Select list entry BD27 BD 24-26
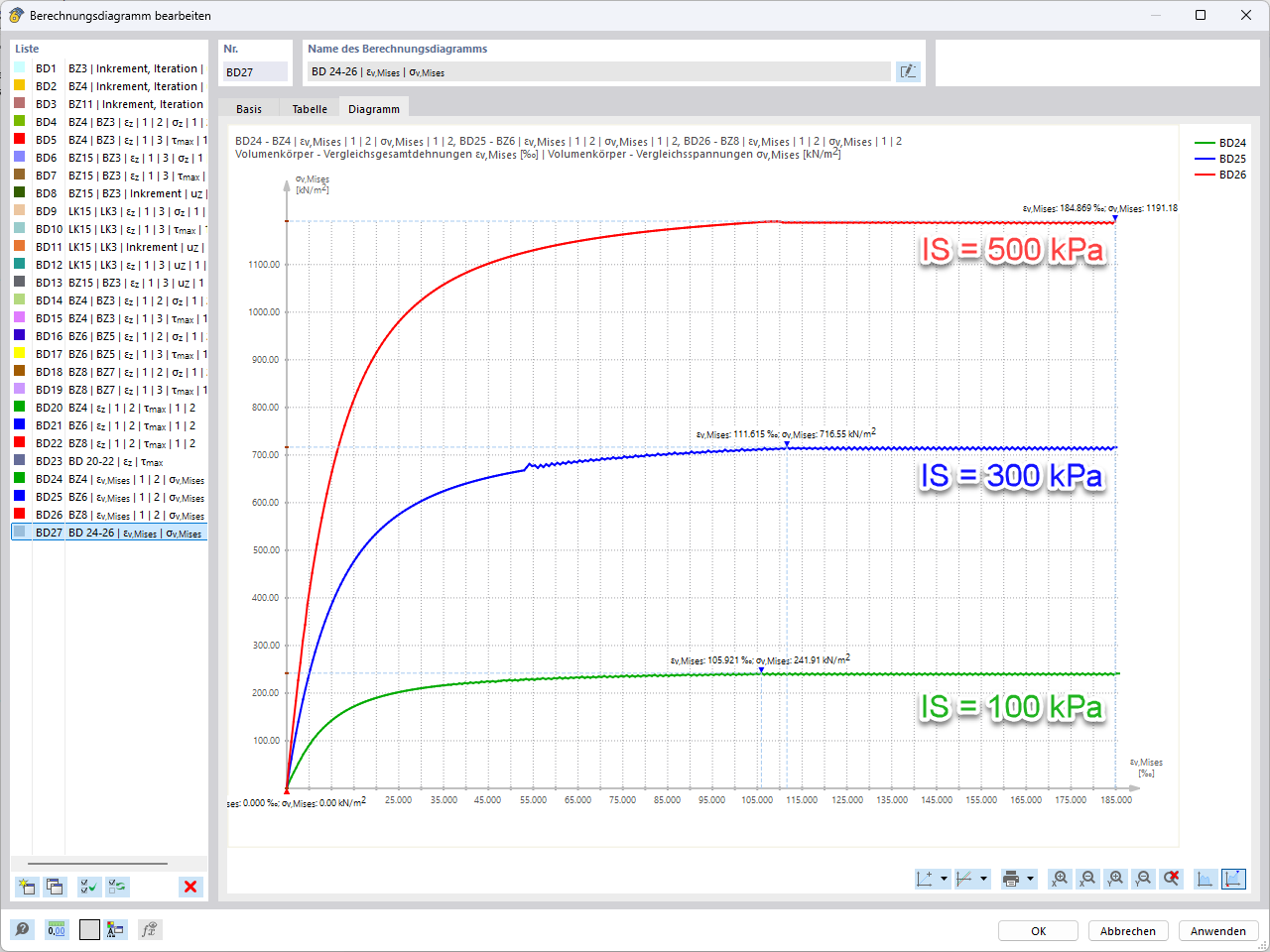The image size is (1270, 952). tap(109, 533)
